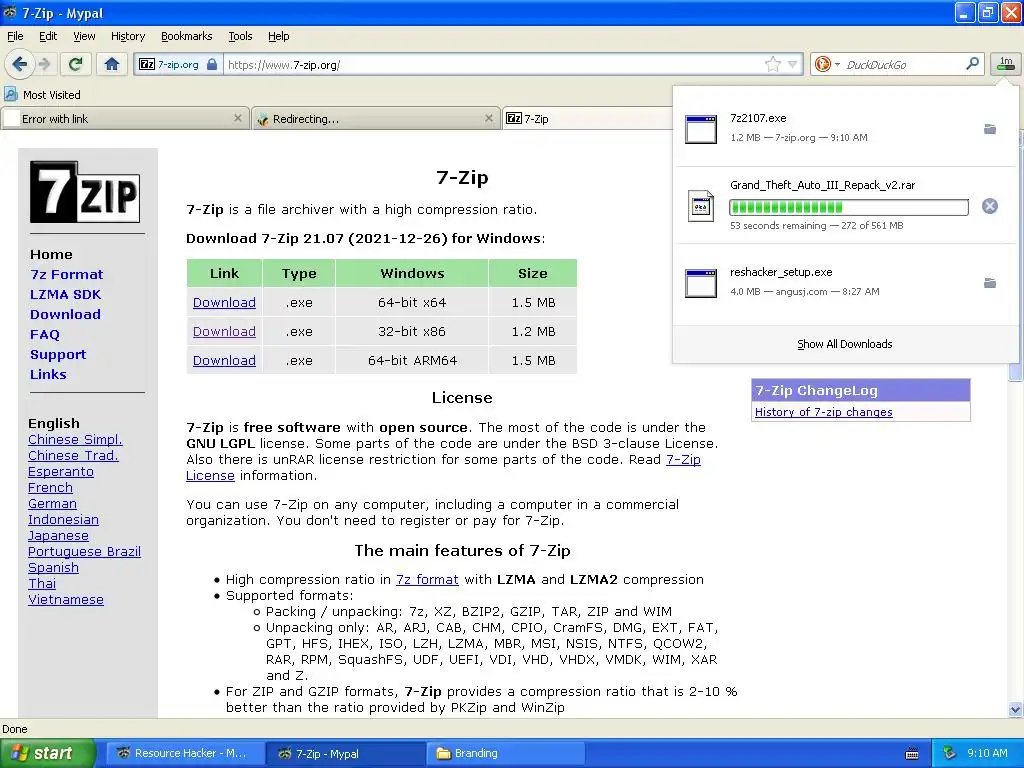This screenshot has height=768, width=1024.
Task: Select the 7-Zip tab
Action: click(x=588, y=119)
